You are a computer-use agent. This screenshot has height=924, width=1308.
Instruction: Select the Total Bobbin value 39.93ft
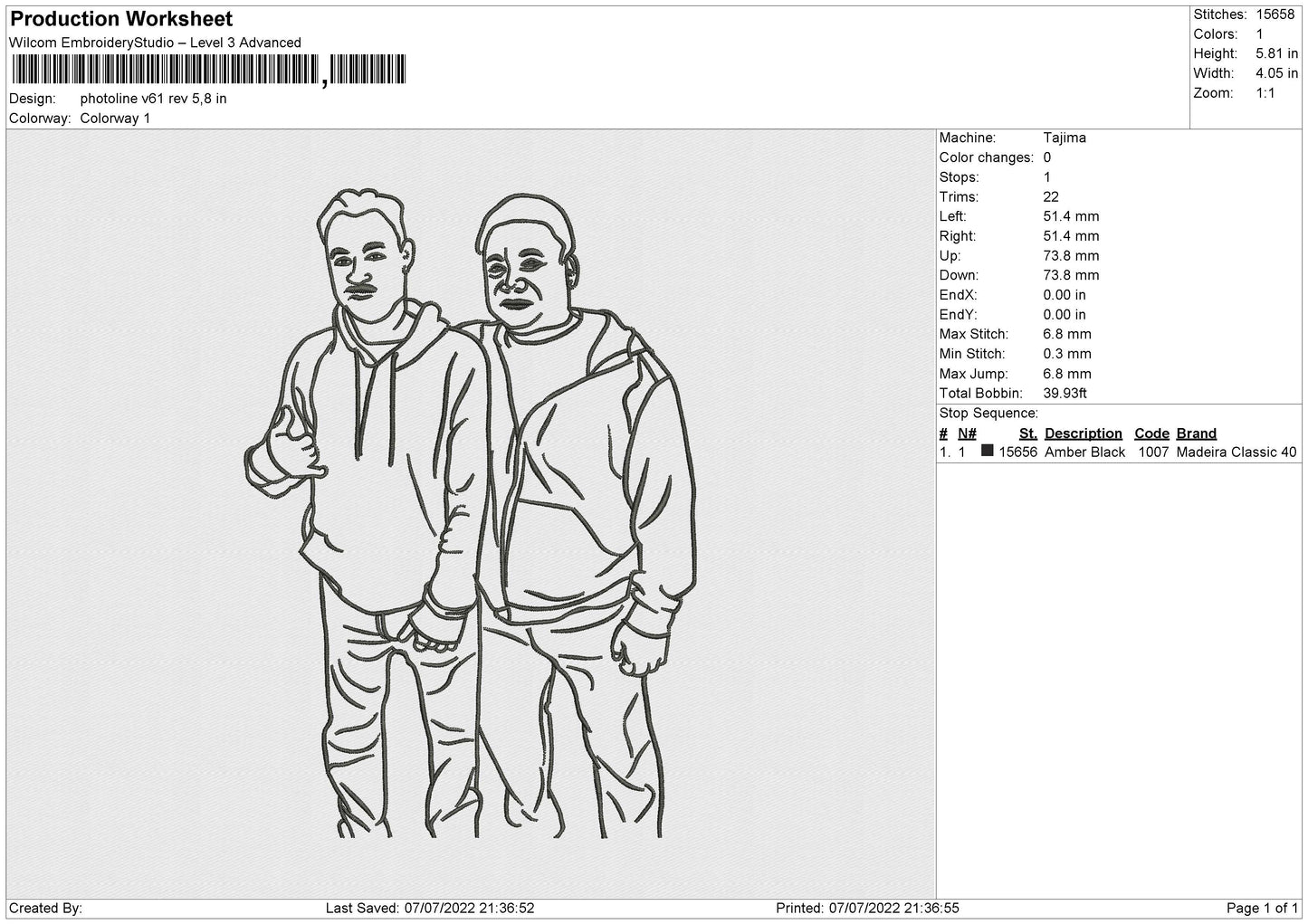(x=1065, y=394)
